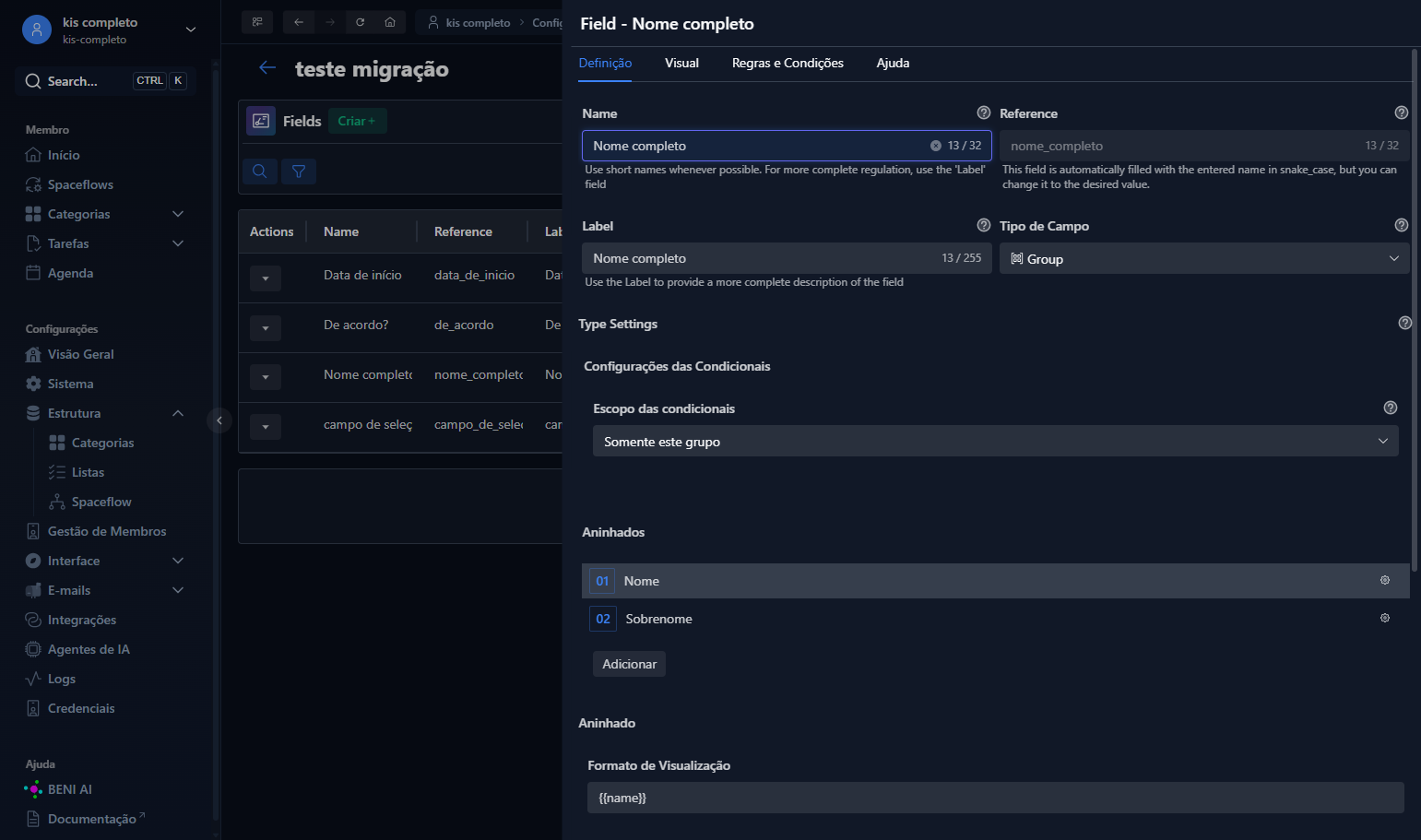This screenshot has height=840, width=1421.
Task: Go back with the toolbar left arrow
Action: point(299,22)
